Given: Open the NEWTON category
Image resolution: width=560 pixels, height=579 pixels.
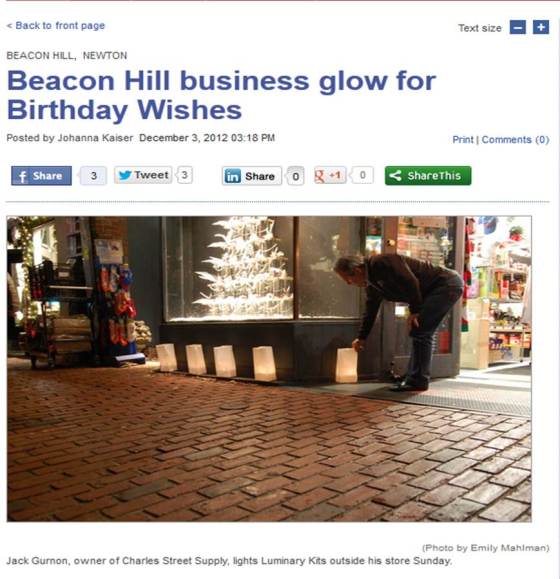Looking at the screenshot, I should [105, 56].
